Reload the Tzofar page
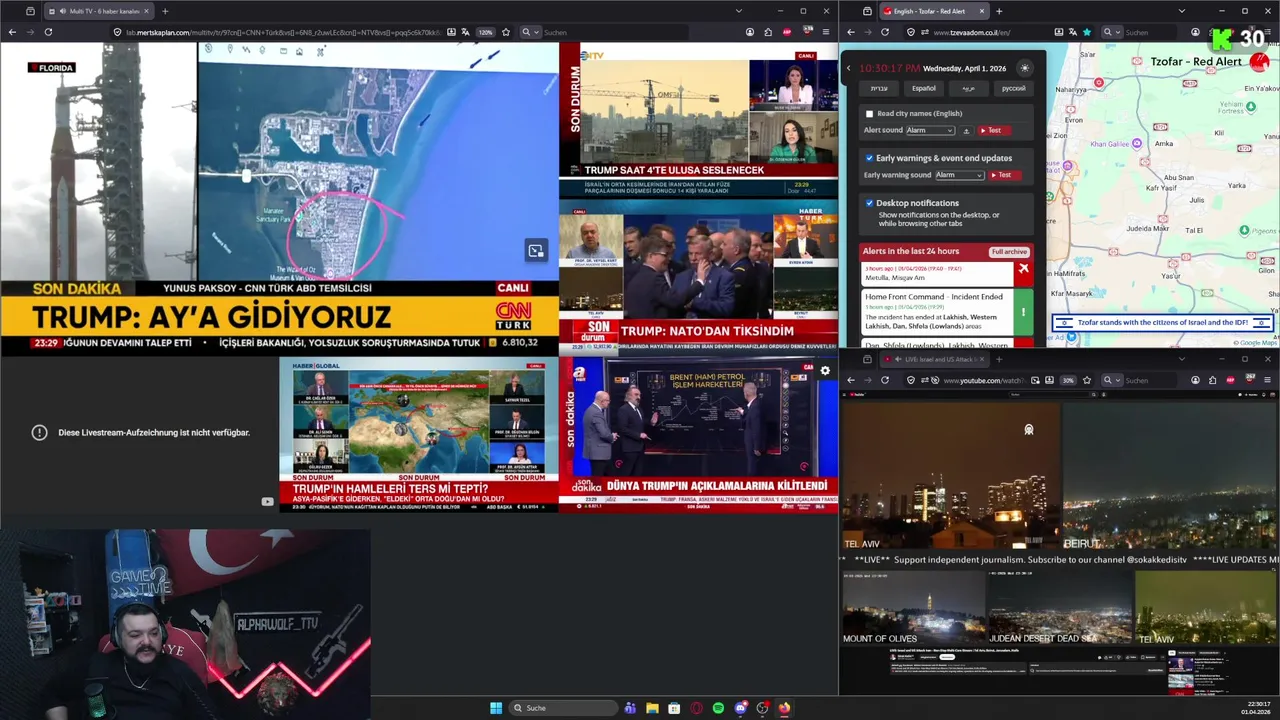This screenshot has height=720, width=1280. tap(884, 32)
